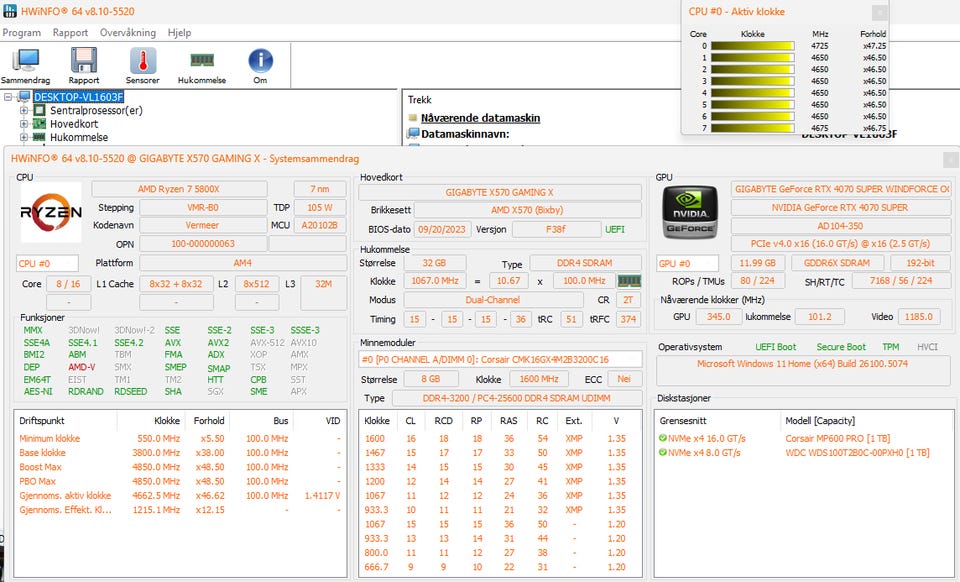The image size is (960, 582).
Task: Open the GPU #0 selector dropdown
Action: tap(680, 264)
